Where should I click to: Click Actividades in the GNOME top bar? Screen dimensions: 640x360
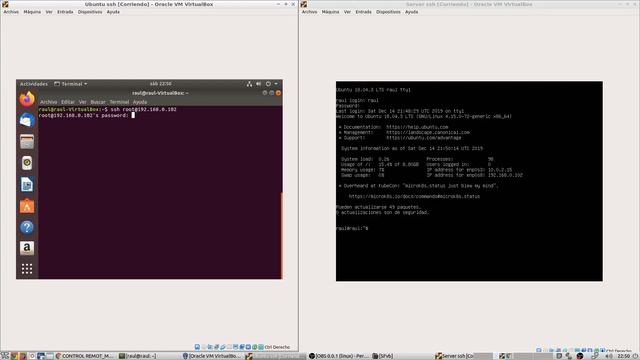click(34, 84)
